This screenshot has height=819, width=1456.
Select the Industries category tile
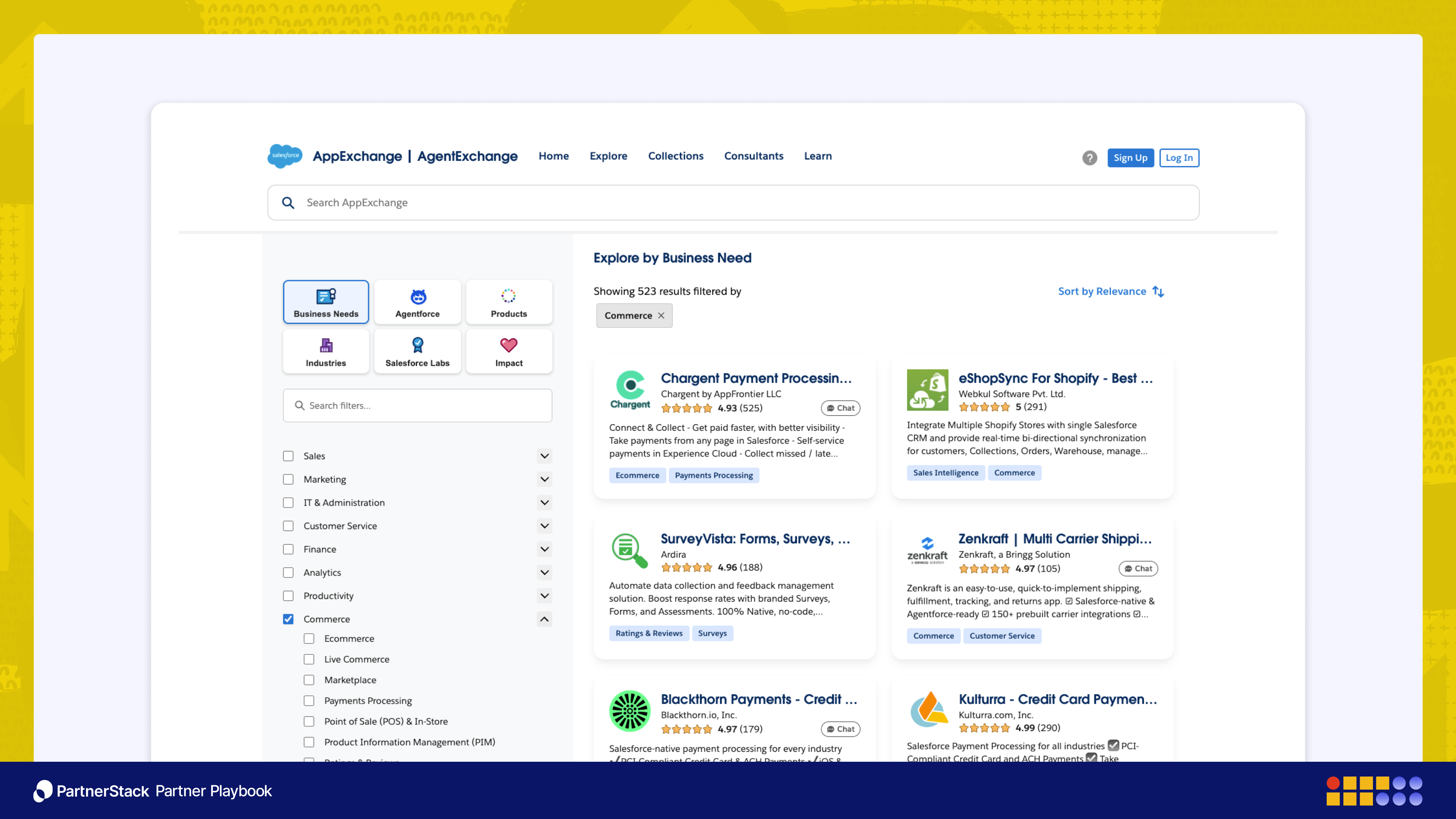coord(326,351)
